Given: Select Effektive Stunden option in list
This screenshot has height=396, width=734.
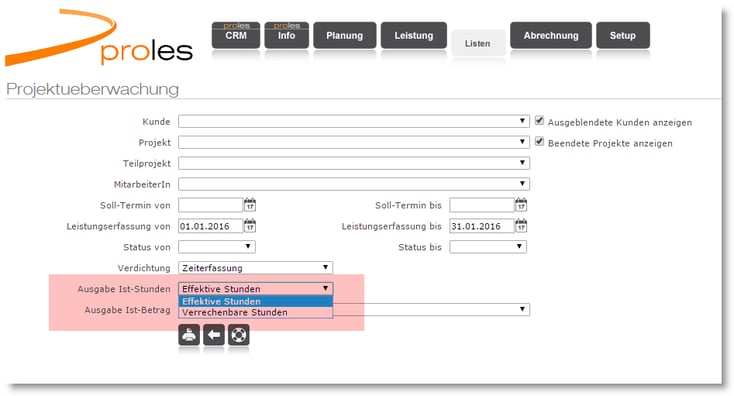Looking at the screenshot, I should click(256, 301).
